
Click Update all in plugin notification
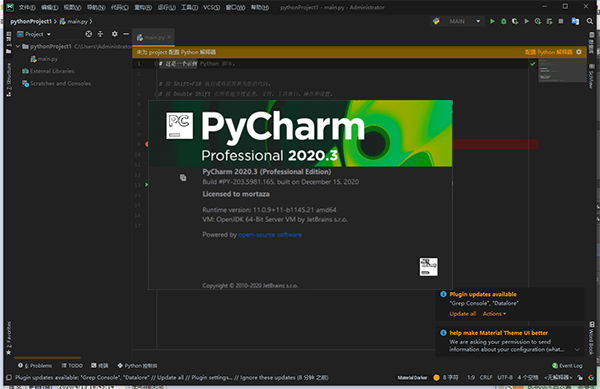(x=463, y=314)
